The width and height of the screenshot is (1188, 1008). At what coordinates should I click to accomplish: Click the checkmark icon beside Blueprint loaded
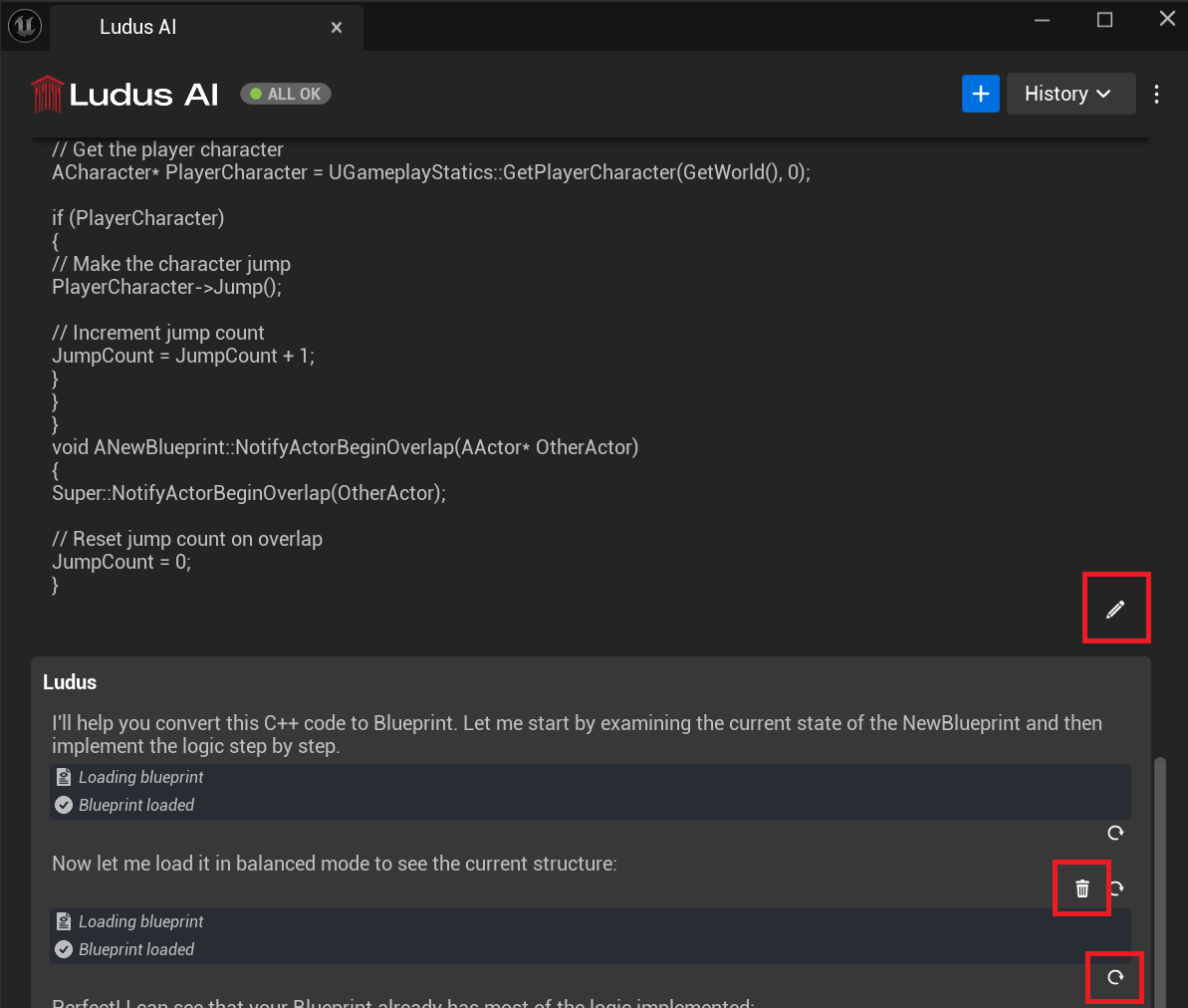[x=63, y=805]
